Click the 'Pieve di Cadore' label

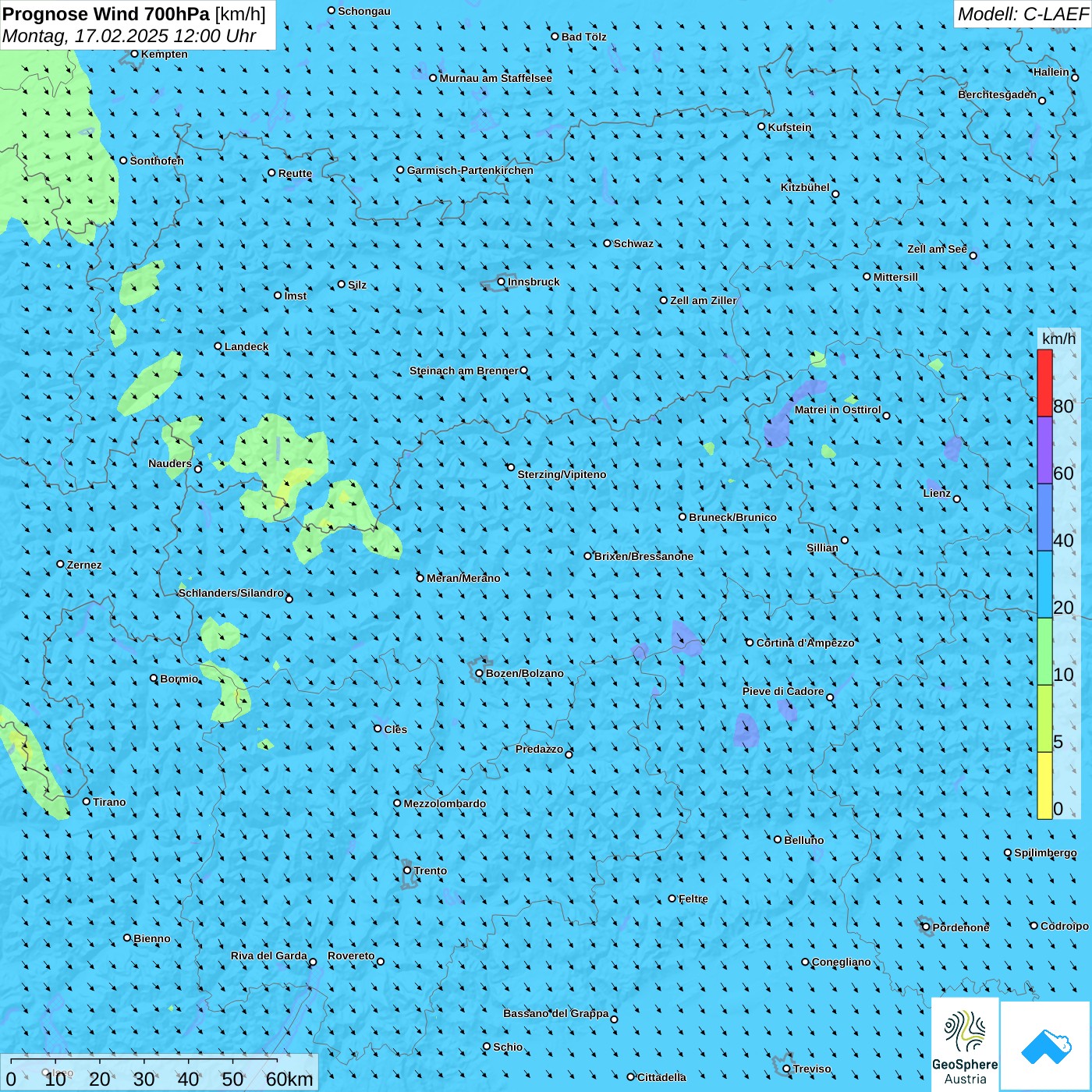click(783, 691)
